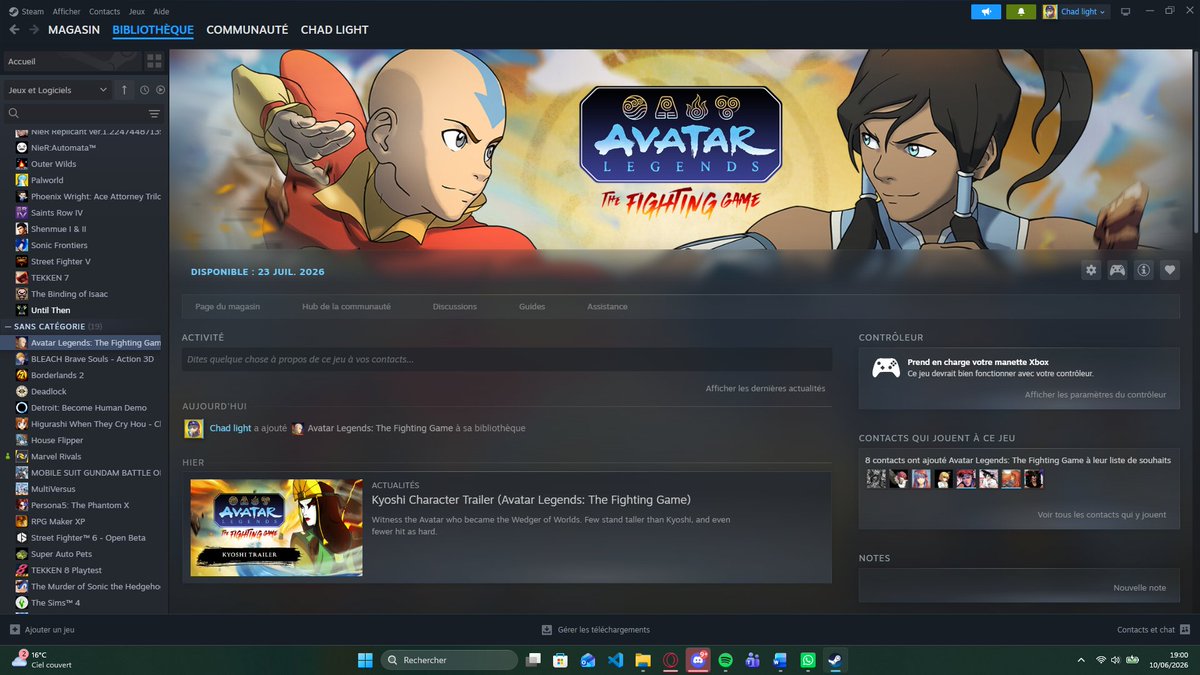Screen dimensions: 1200x675
Task: Open Visual Studio Code from taskbar
Action: click(615, 660)
